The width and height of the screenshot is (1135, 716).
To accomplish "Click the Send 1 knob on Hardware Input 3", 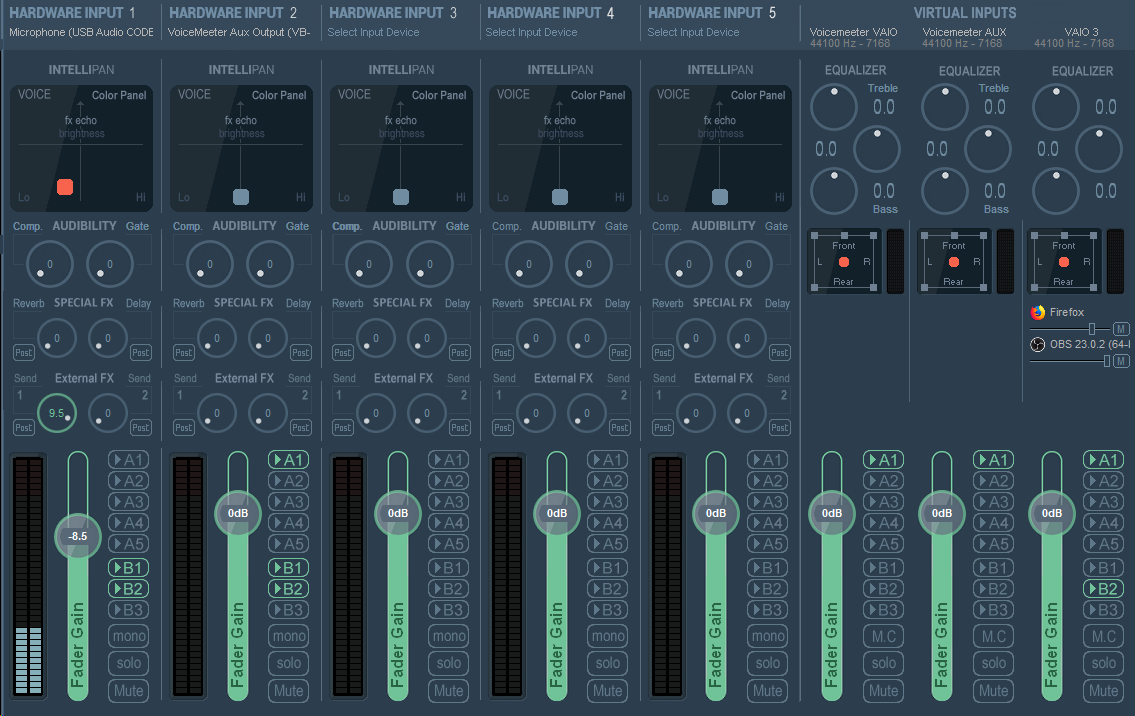I will [x=376, y=413].
